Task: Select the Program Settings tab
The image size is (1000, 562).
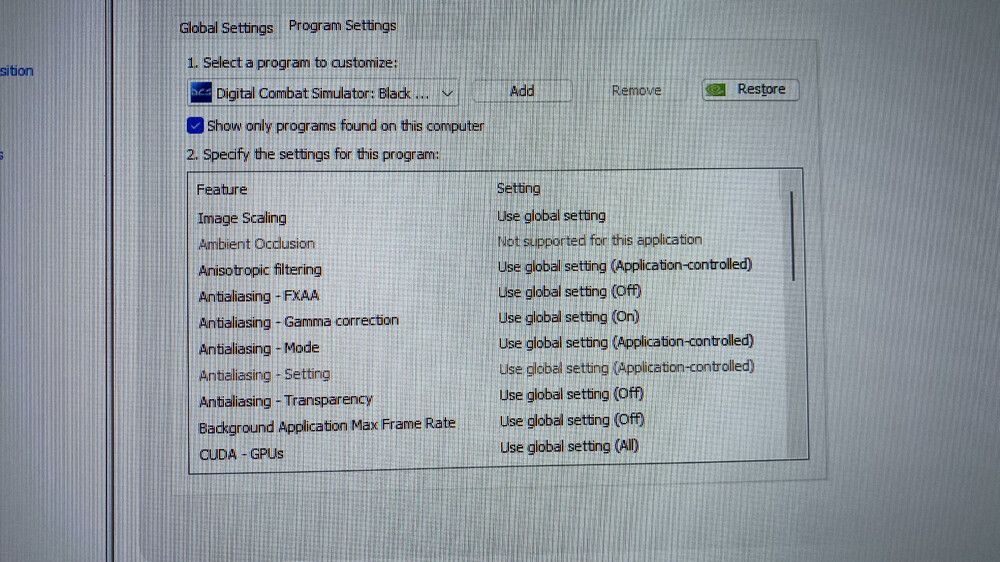Action: coord(342,26)
